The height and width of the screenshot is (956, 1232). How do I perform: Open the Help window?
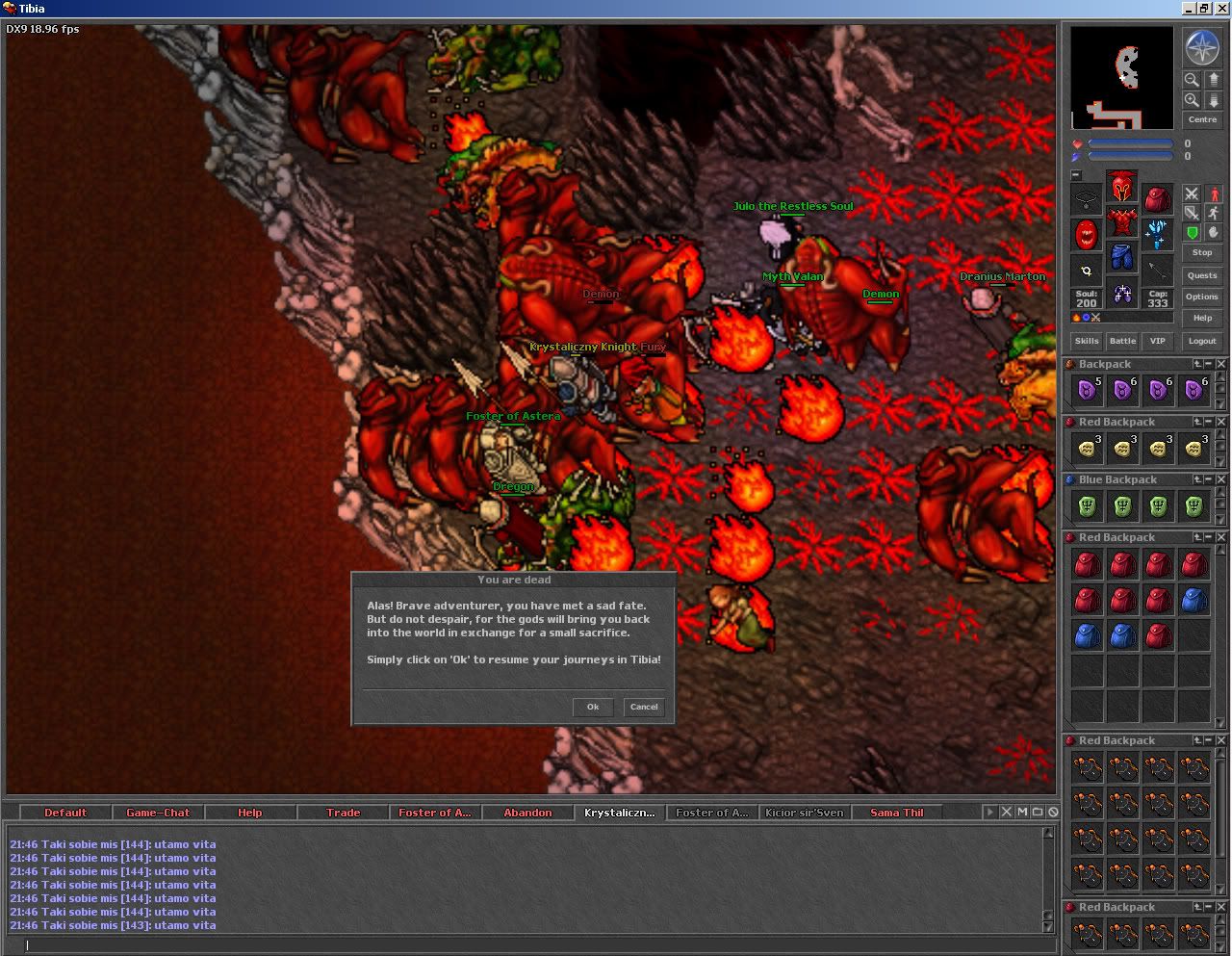[x=1202, y=319]
